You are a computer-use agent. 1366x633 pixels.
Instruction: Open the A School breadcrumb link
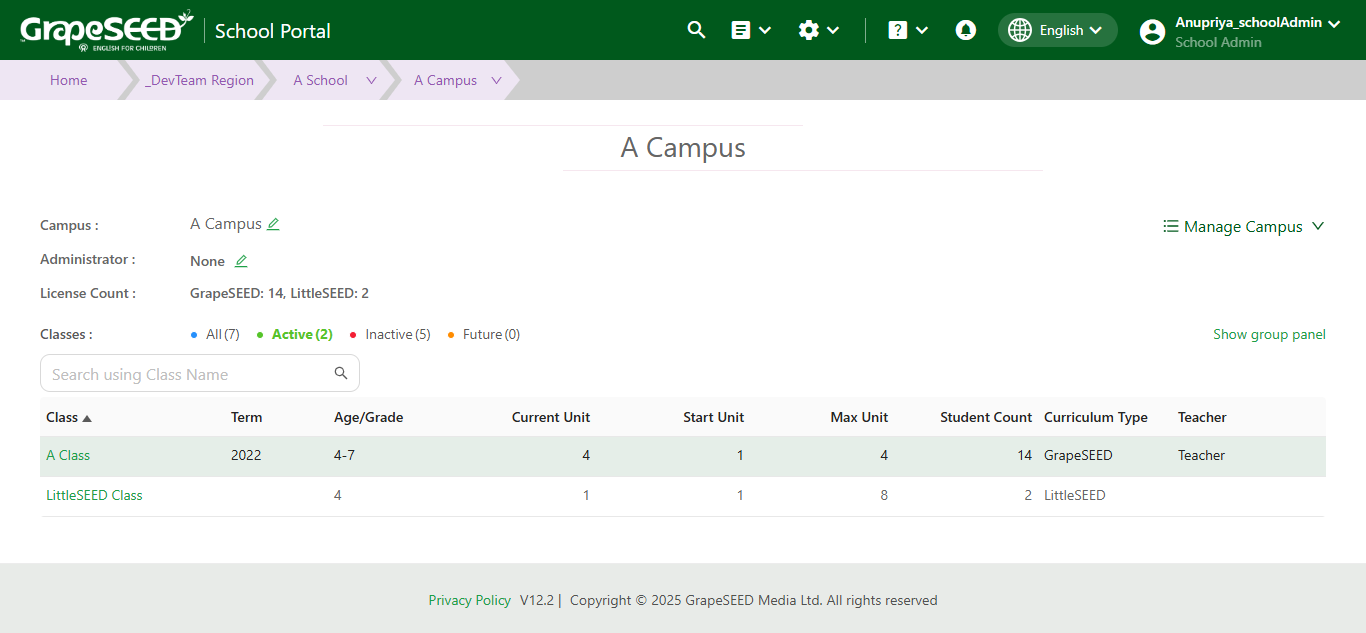[320, 80]
